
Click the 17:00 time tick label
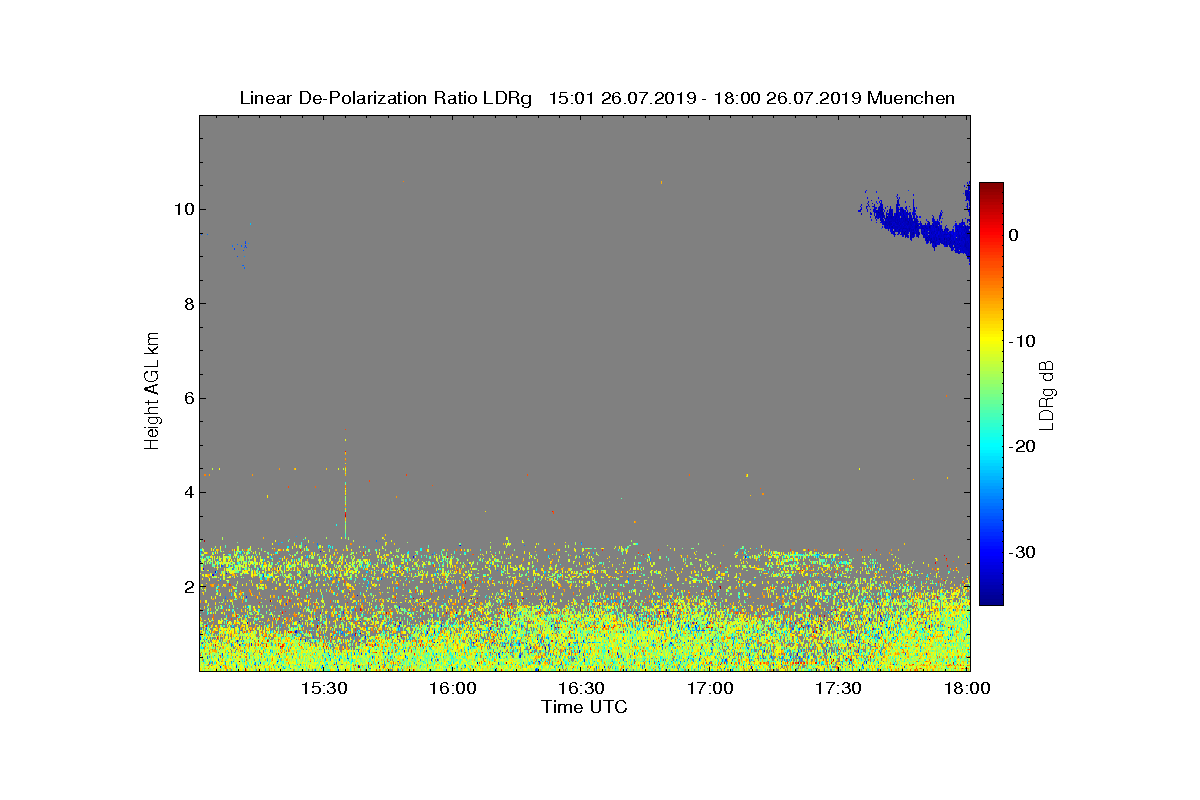point(710,688)
